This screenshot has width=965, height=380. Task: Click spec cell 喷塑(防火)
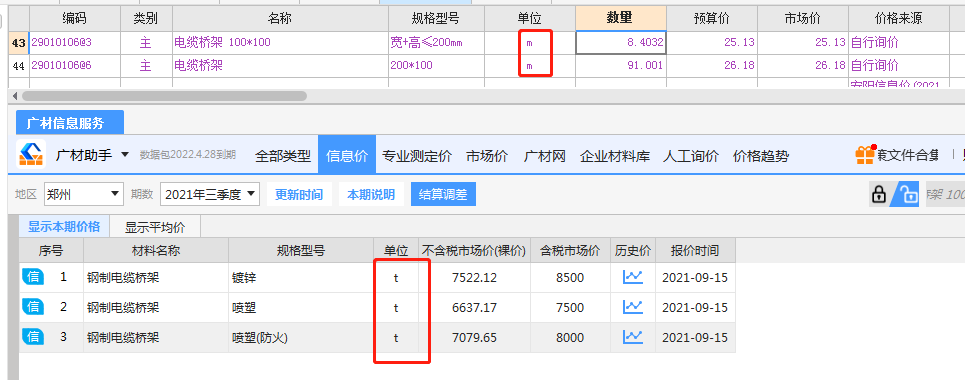pyautogui.click(x=301, y=338)
